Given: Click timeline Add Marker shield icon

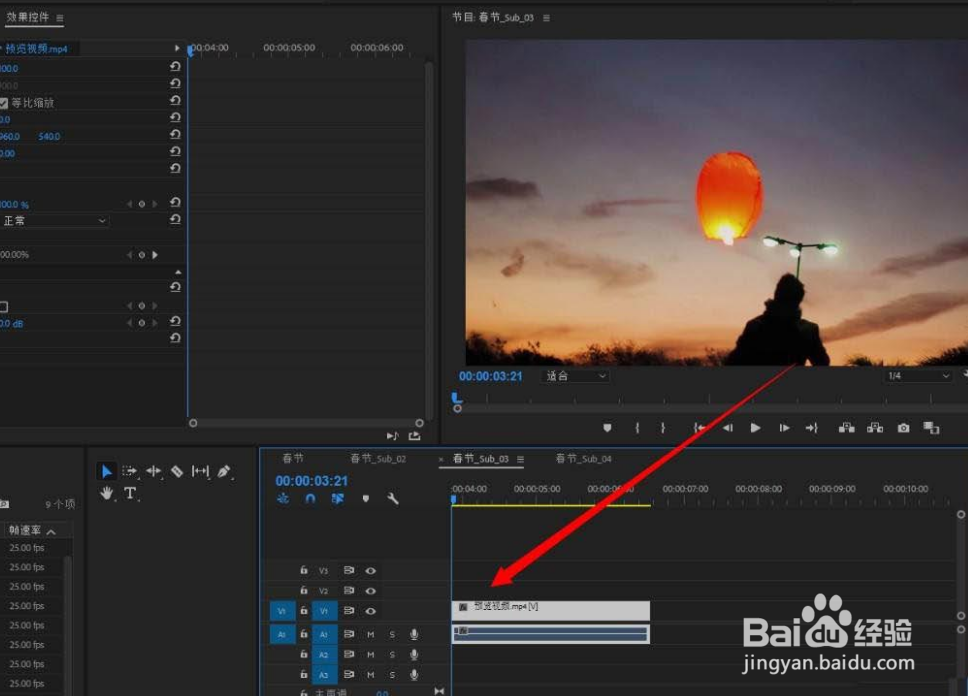Looking at the screenshot, I should point(365,498).
